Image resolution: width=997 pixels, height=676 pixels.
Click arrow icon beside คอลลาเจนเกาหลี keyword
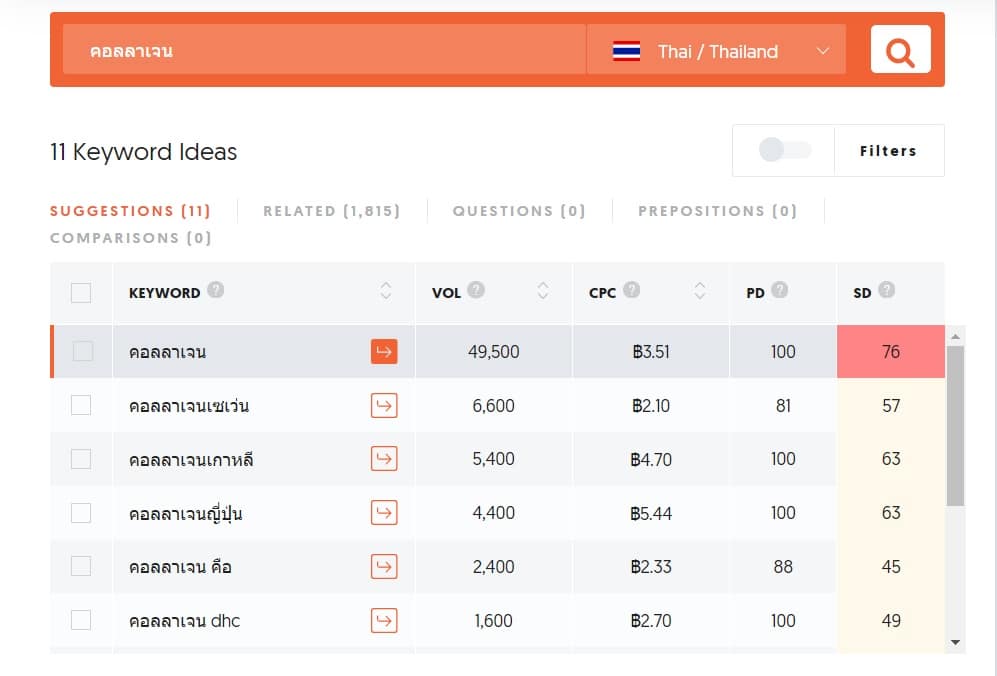(x=384, y=459)
